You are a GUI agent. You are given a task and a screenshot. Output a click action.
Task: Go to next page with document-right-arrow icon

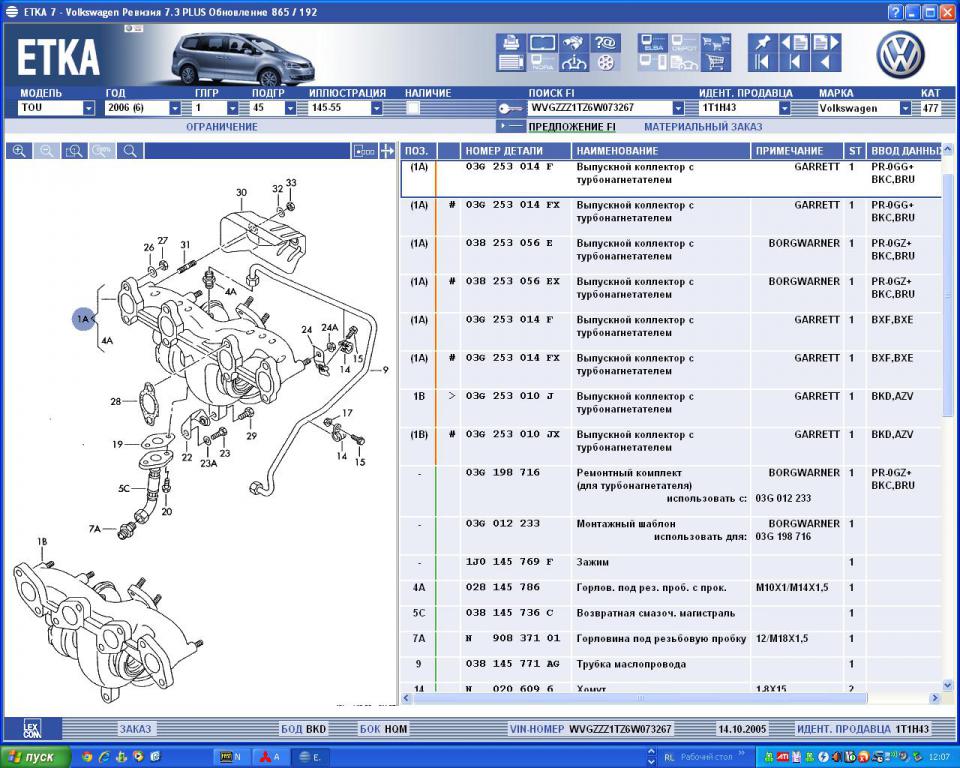tap(826, 43)
